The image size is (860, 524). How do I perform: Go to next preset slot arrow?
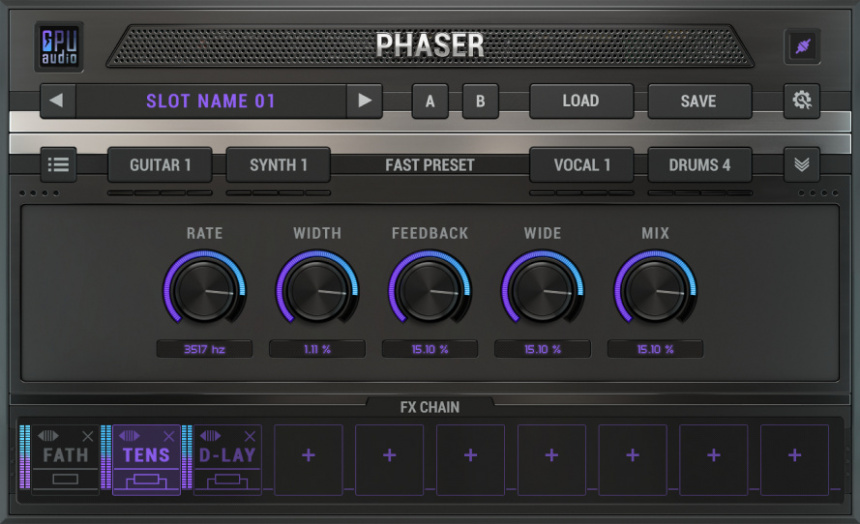coord(364,101)
